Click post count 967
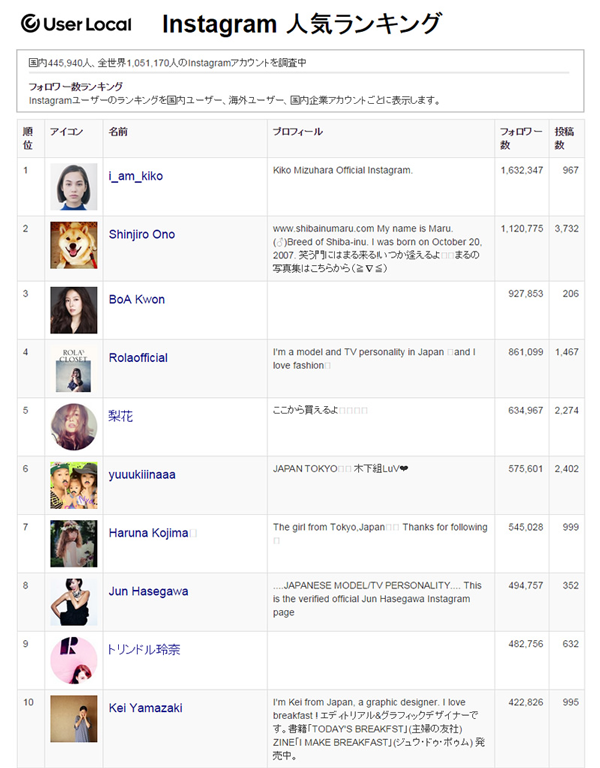600x768 pixels. [571, 170]
